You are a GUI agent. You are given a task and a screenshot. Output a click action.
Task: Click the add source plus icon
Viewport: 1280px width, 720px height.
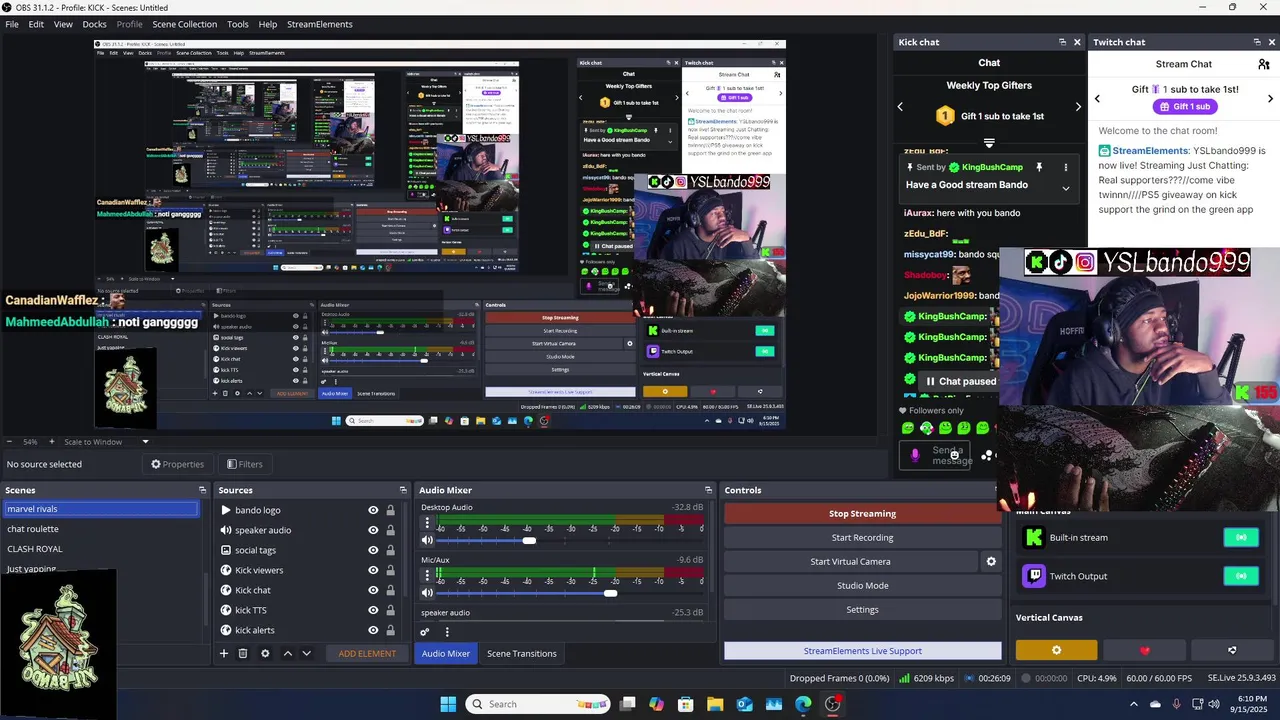(x=224, y=653)
